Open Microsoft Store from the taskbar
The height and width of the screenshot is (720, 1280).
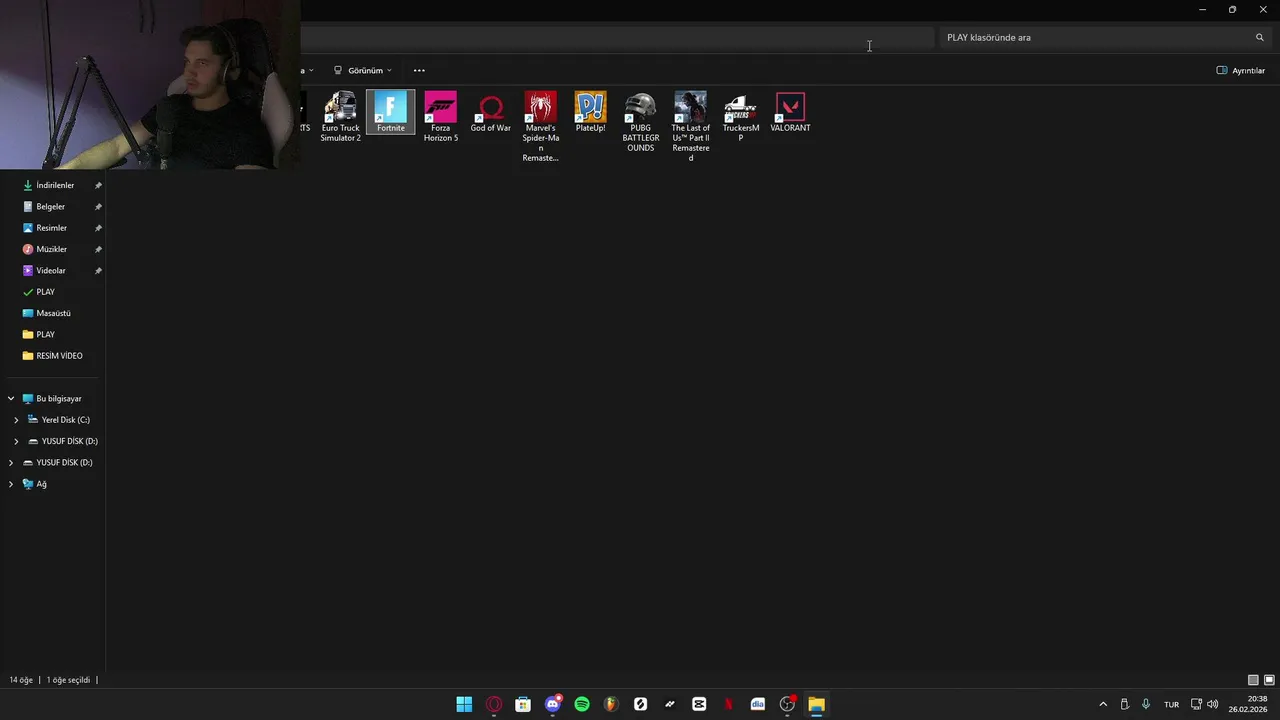(x=523, y=704)
